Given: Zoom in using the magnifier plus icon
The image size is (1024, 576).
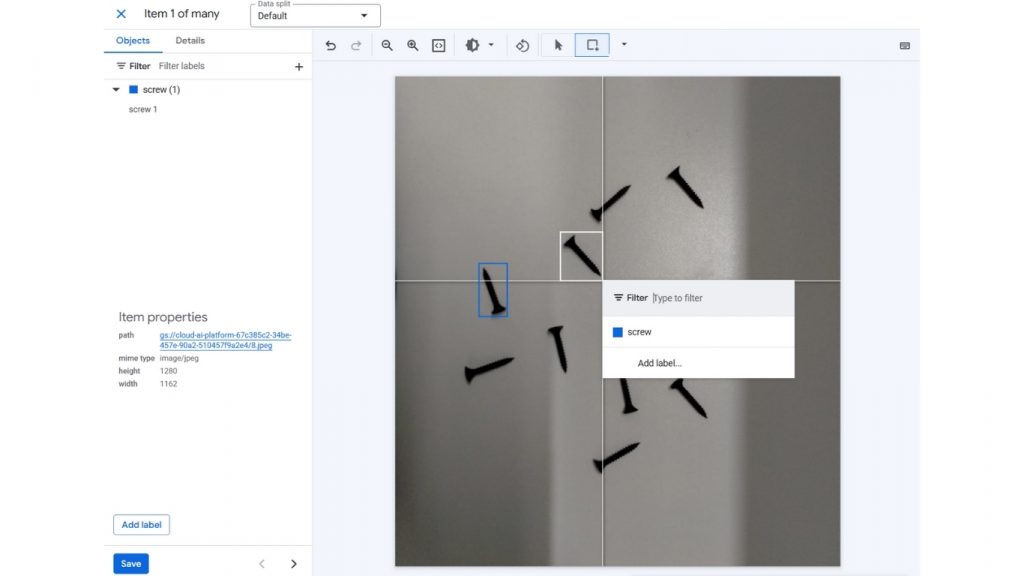Looking at the screenshot, I should tap(413, 45).
